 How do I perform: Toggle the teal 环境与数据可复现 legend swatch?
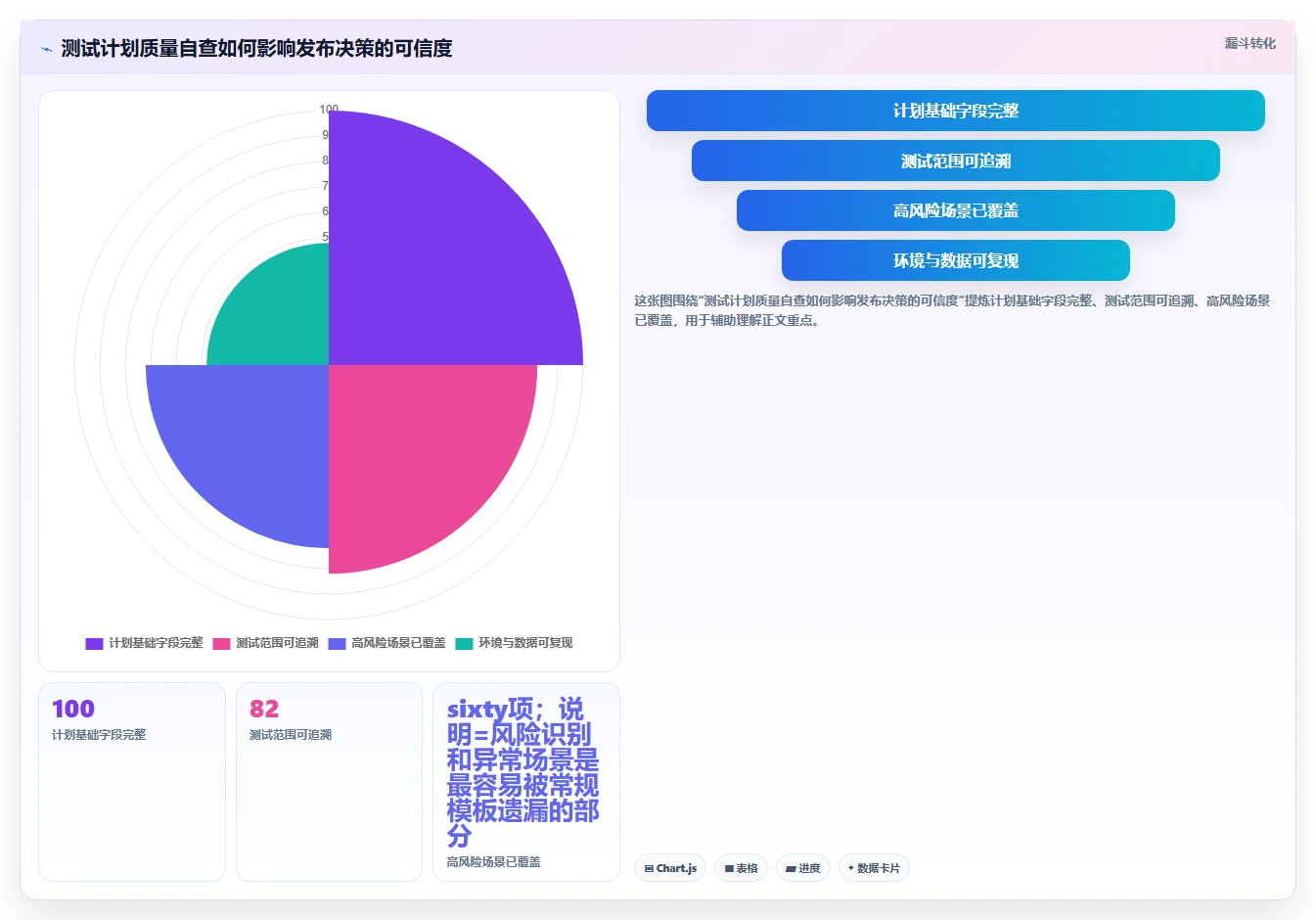point(464,643)
